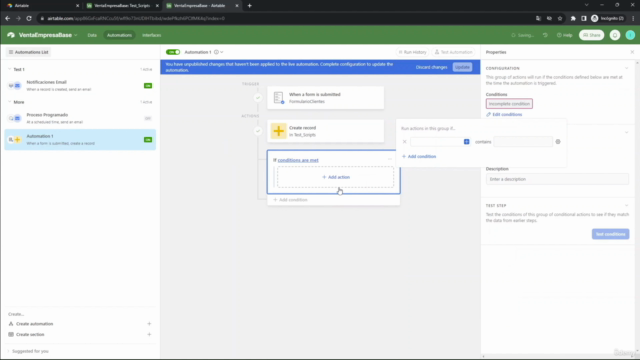
Task: Click Discard changes
Action: [431, 67]
